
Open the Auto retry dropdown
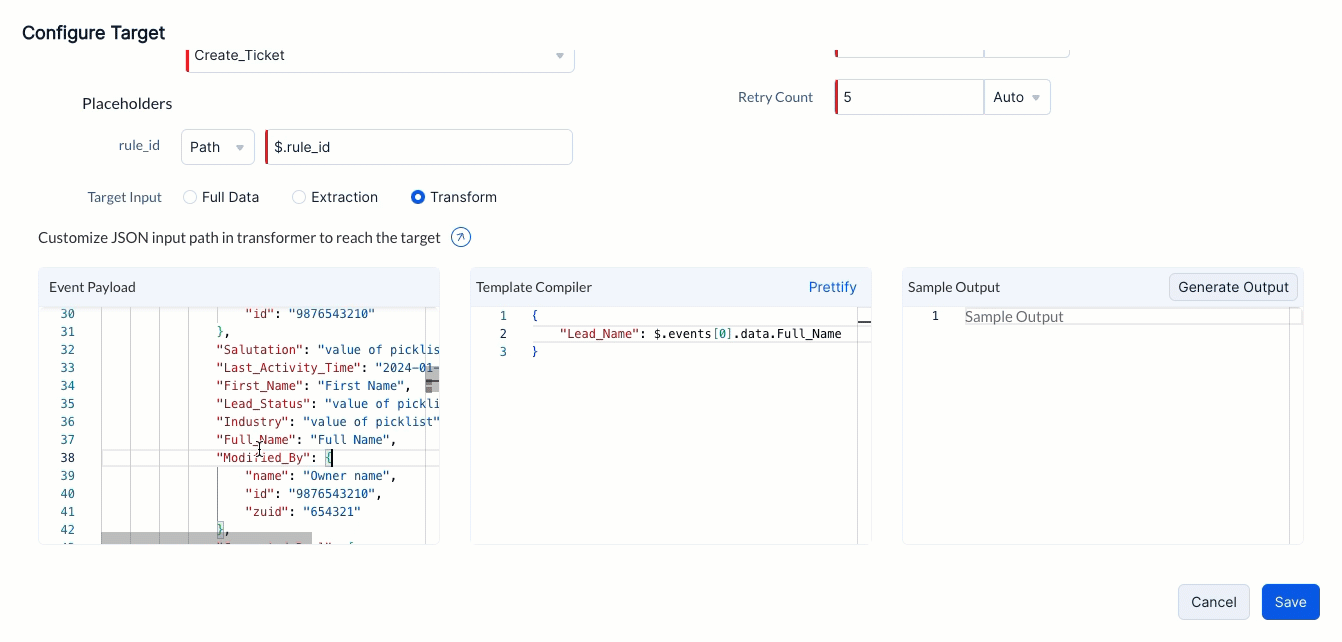coord(1017,97)
